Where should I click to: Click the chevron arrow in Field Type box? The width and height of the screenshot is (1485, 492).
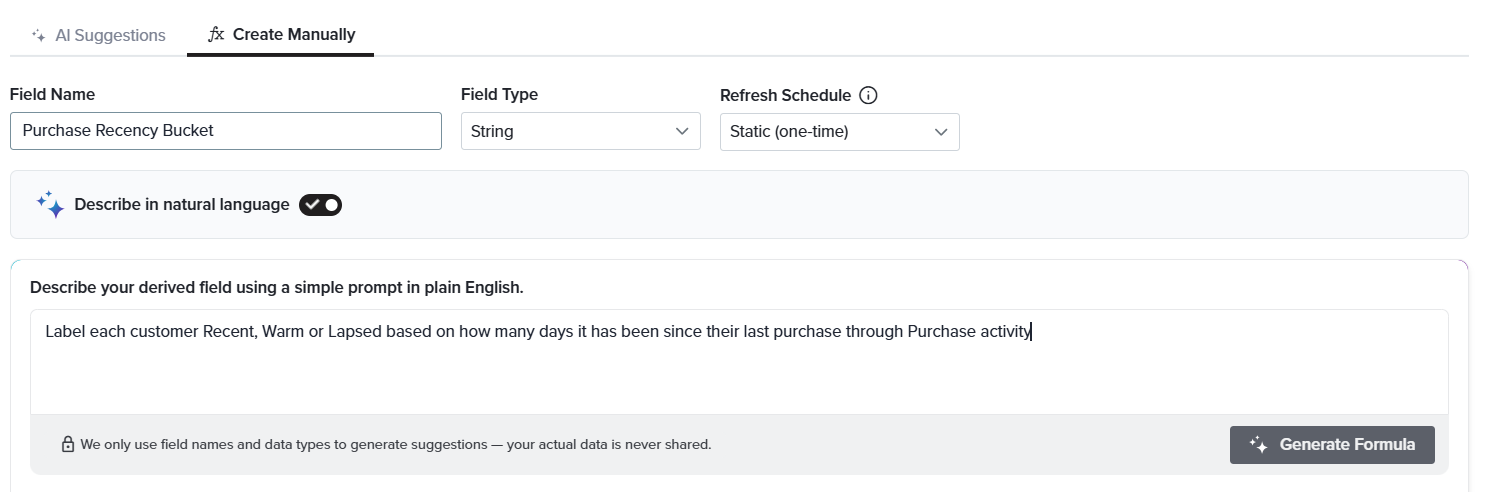tap(682, 131)
